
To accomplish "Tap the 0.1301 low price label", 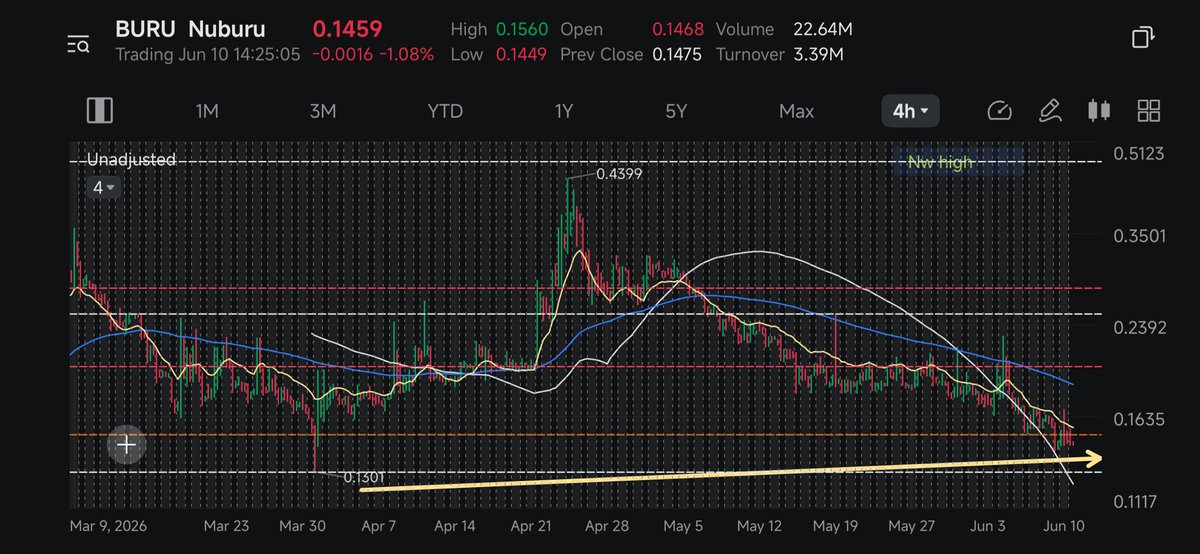I will 364,478.
